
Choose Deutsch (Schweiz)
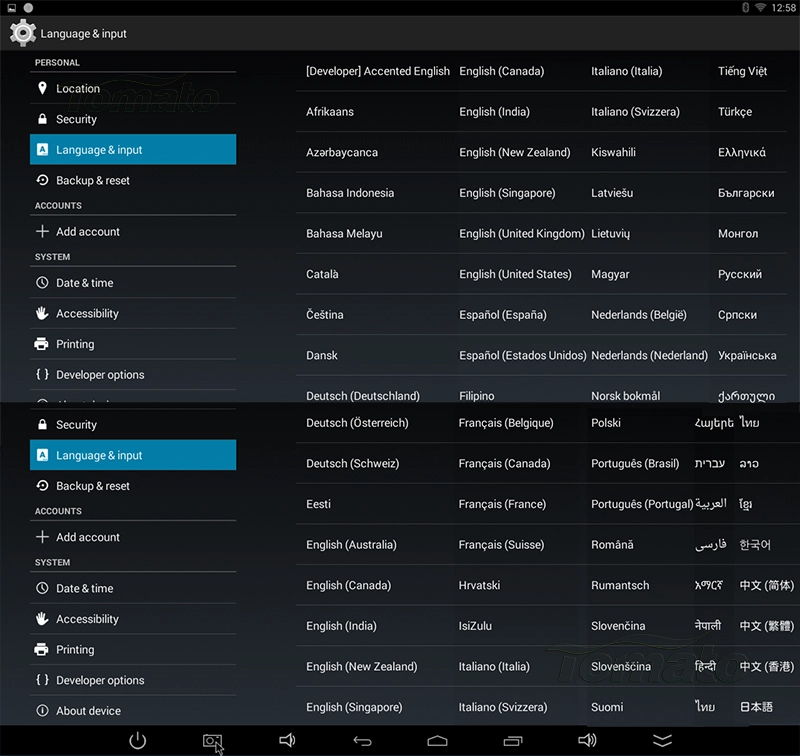click(x=353, y=464)
